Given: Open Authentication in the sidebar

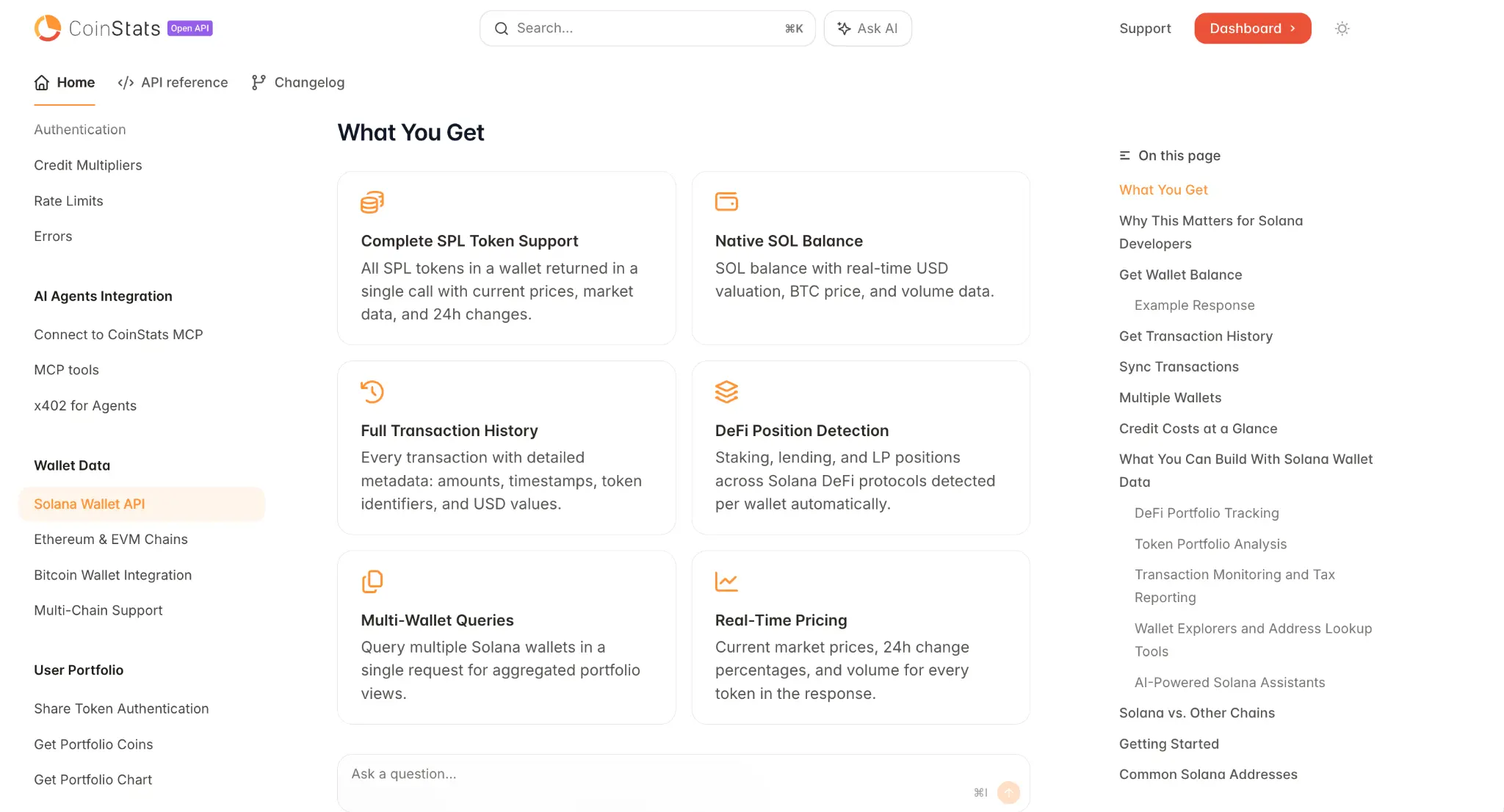Looking at the screenshot, I should click(x=80, y=129).
